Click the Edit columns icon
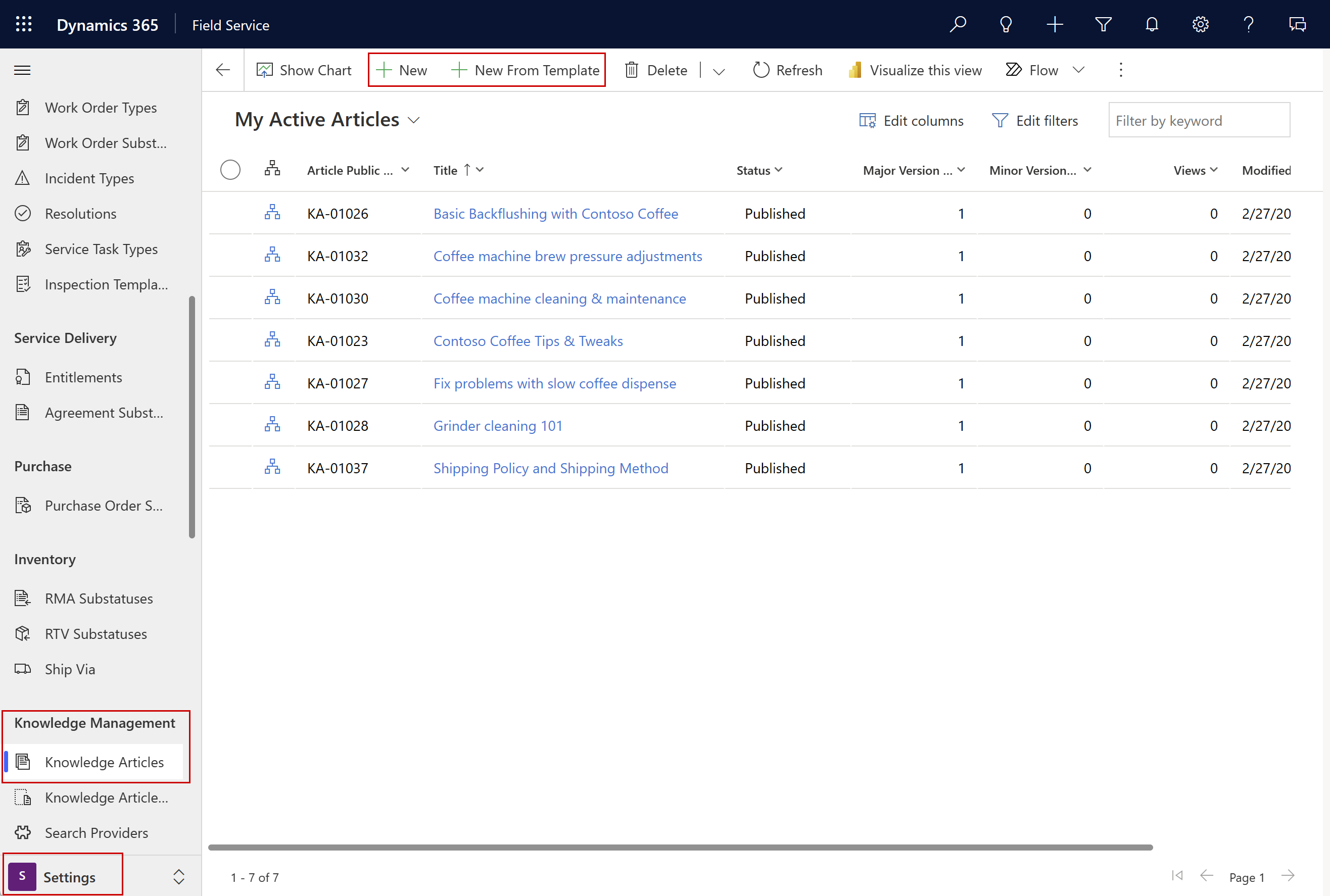 pyautogui.click(x=867, y=120)
